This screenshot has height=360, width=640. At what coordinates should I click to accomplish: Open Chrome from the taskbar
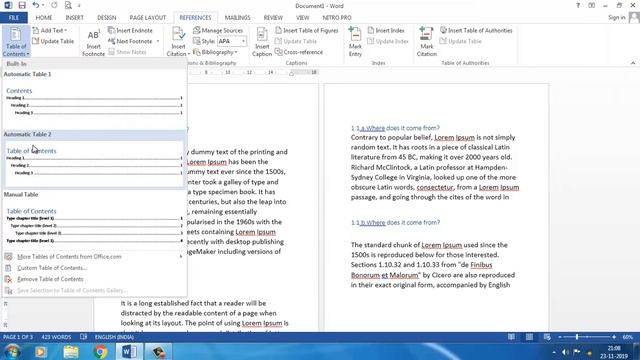100,351
